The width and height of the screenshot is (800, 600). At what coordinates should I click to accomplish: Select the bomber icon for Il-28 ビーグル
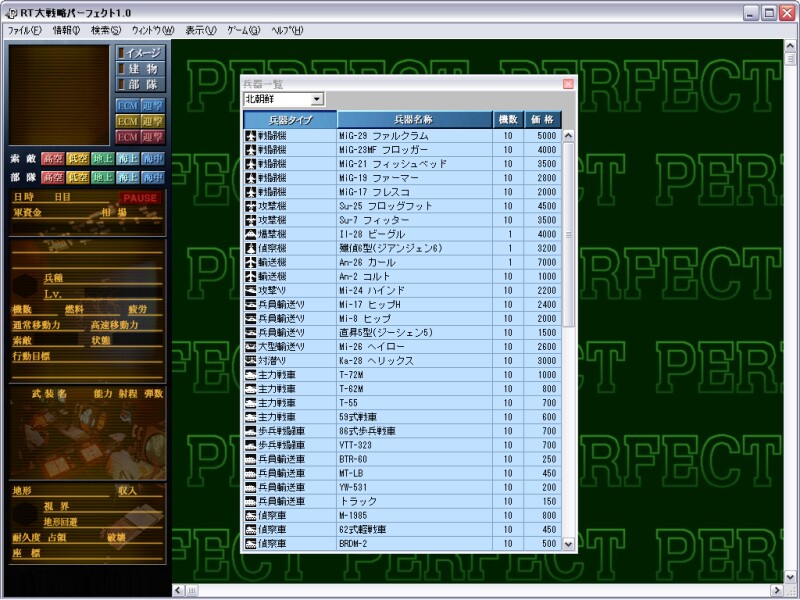(x=251, y=233)
